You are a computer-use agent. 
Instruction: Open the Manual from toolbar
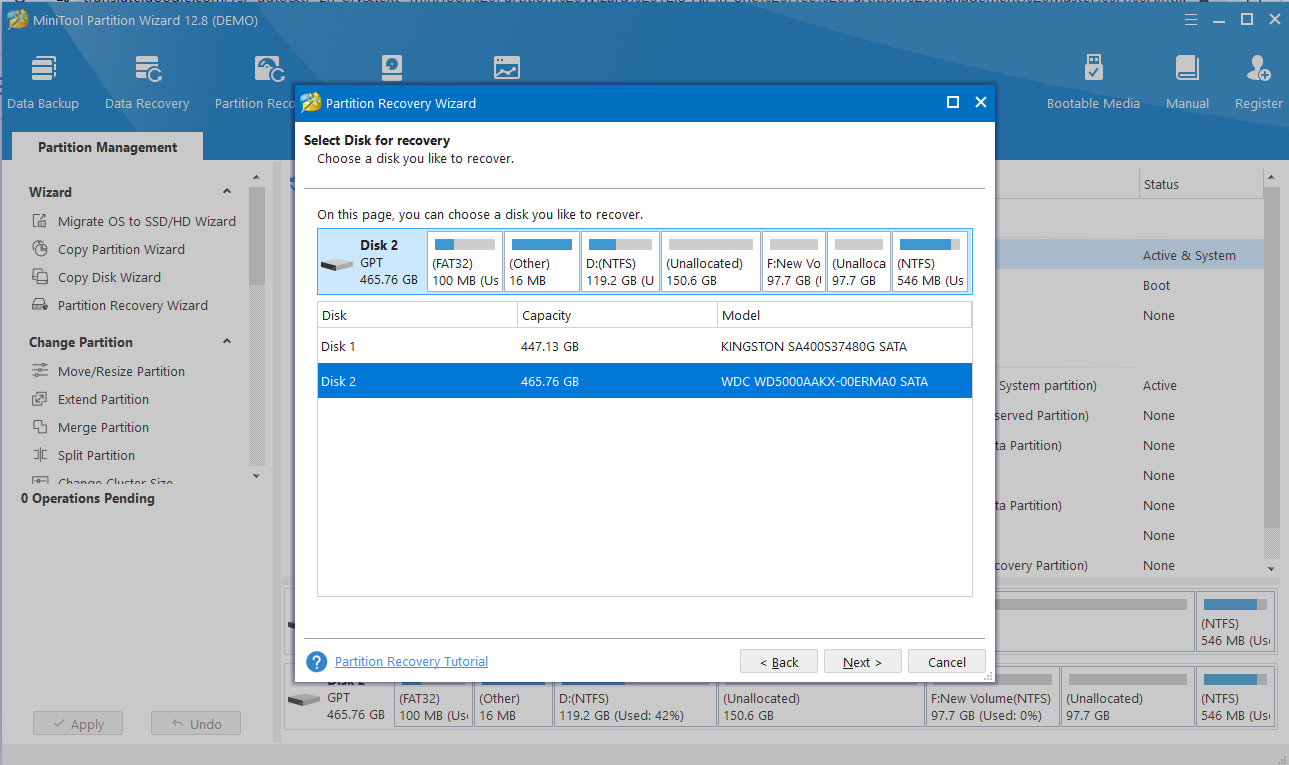tap(1187, 82)
